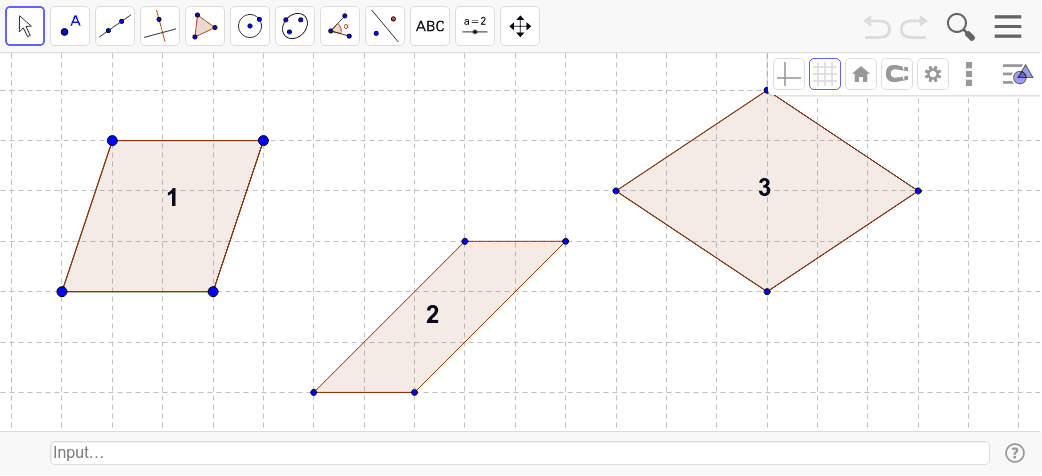Image resolution: width=1042 pixels, height=476 pixels.
Task: Click bottom vertex of rhombus 3
Action: click(767, 291)
